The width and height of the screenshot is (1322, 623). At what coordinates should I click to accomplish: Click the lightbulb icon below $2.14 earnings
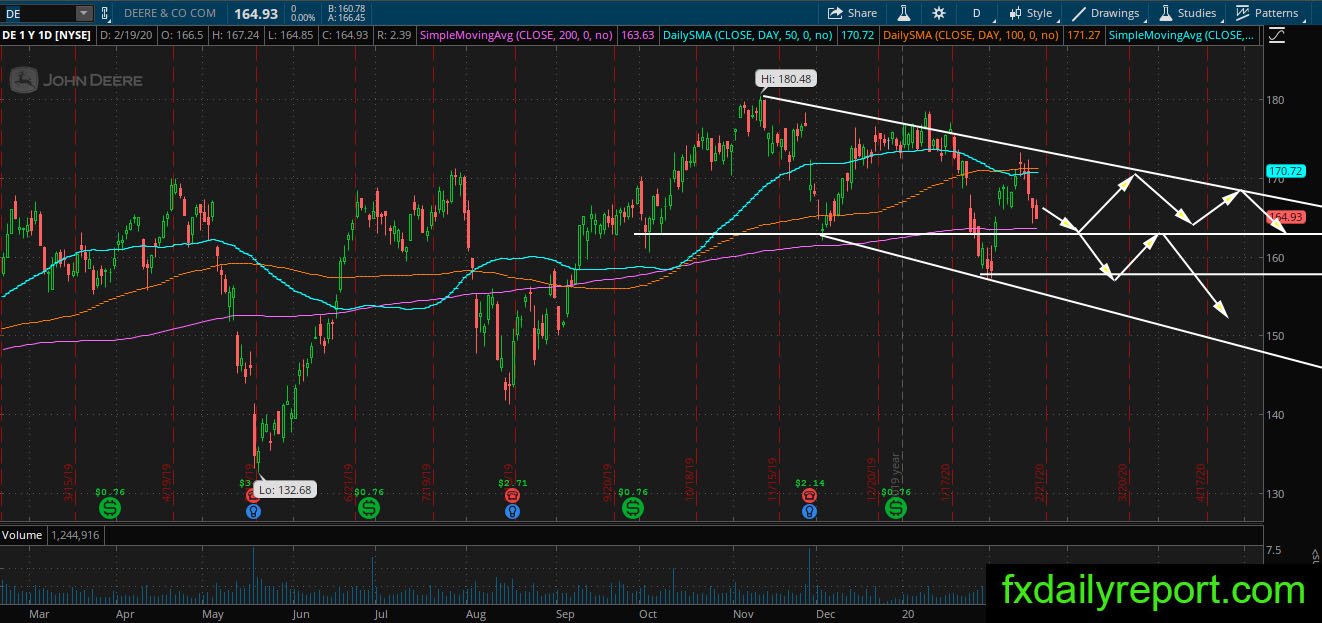click(808, 511)
